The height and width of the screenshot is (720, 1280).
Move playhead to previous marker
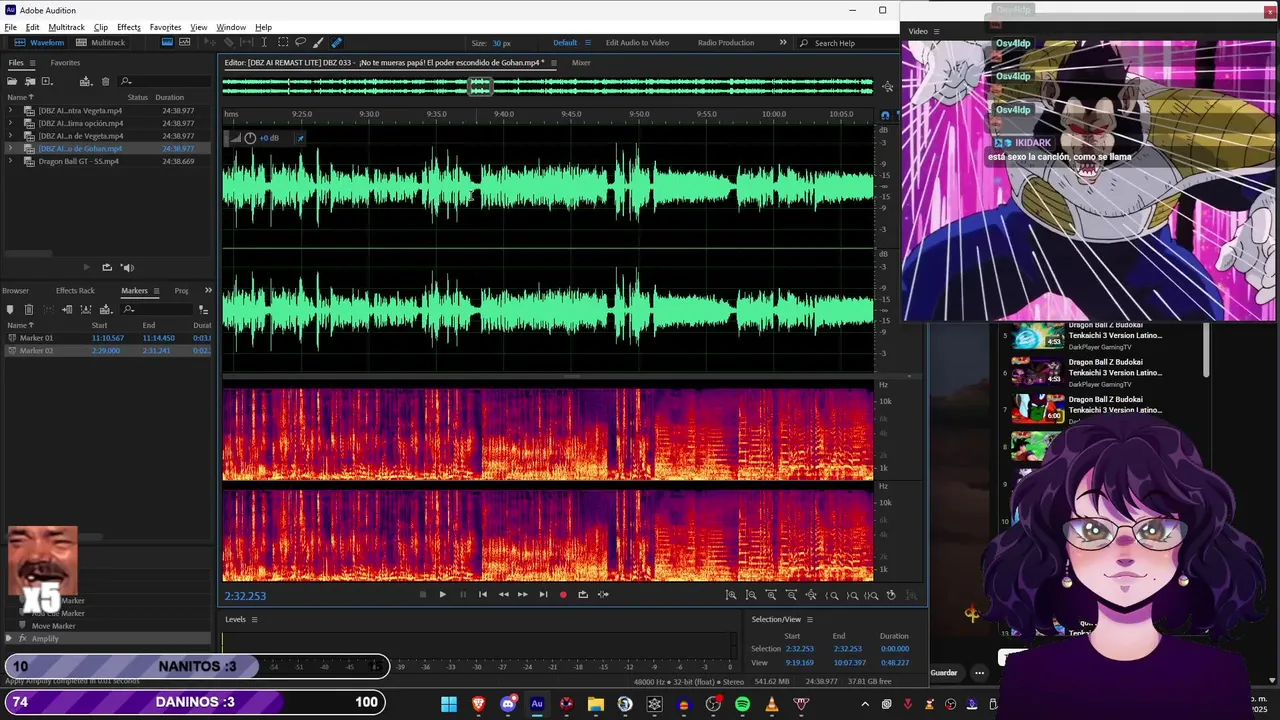[483, 594]
